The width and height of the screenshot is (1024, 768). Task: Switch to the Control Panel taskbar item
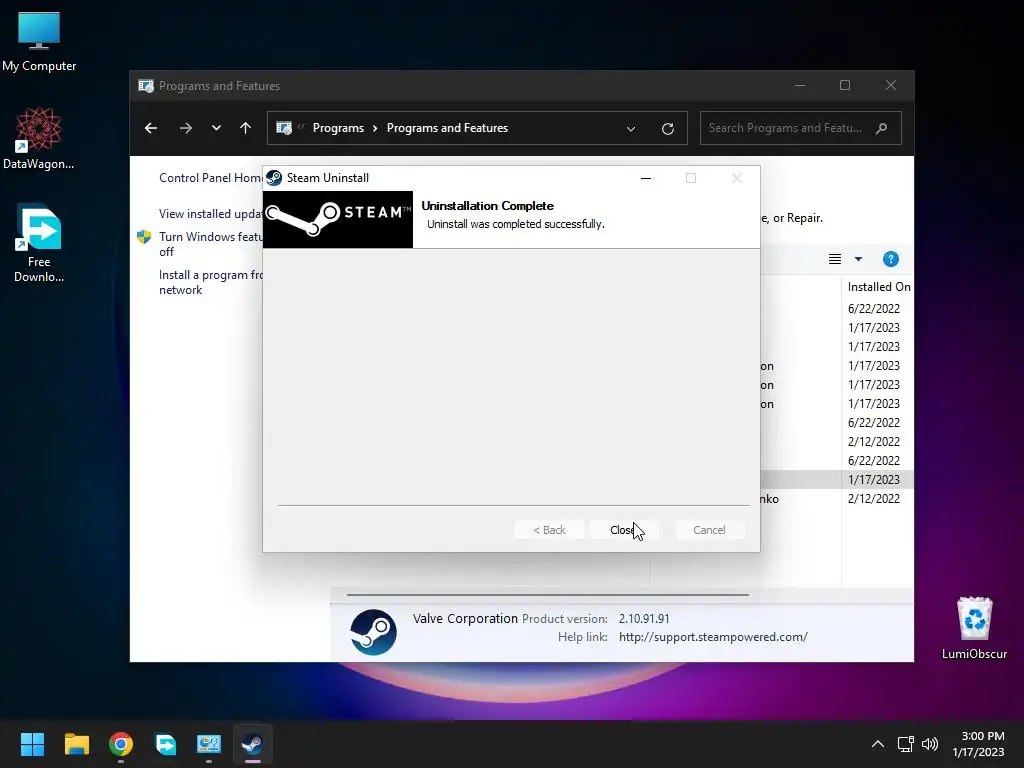click(x=209, y=744)
